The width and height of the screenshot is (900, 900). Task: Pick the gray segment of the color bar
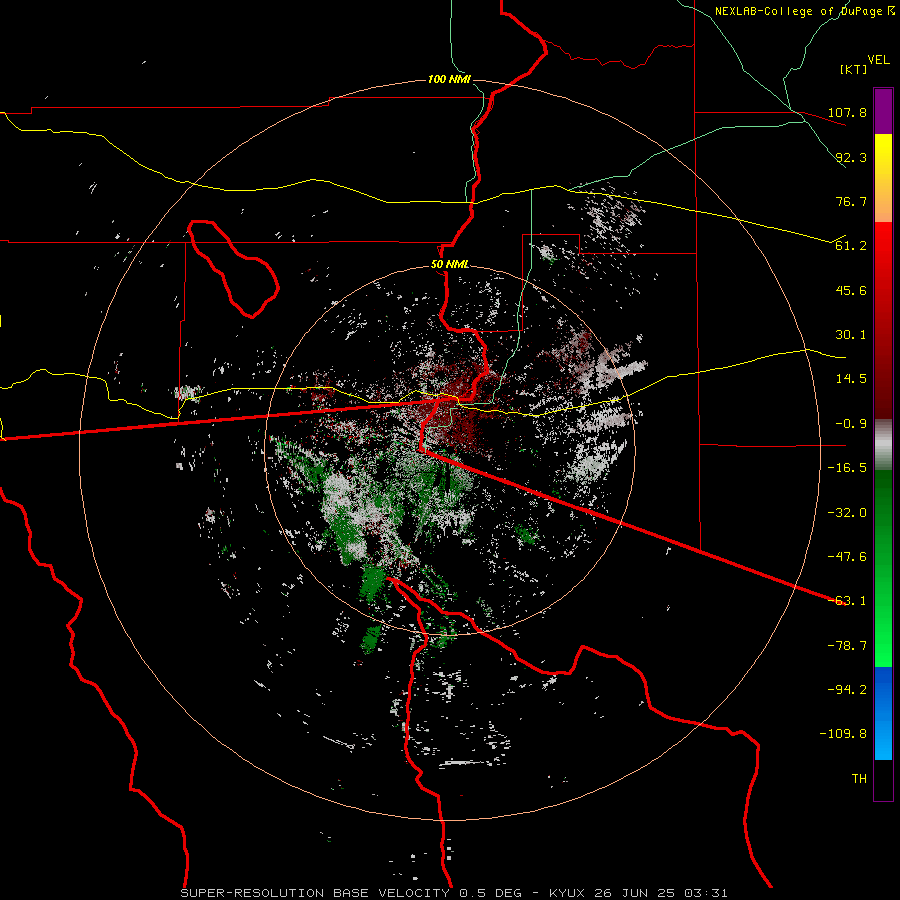(x=883, y=443)
